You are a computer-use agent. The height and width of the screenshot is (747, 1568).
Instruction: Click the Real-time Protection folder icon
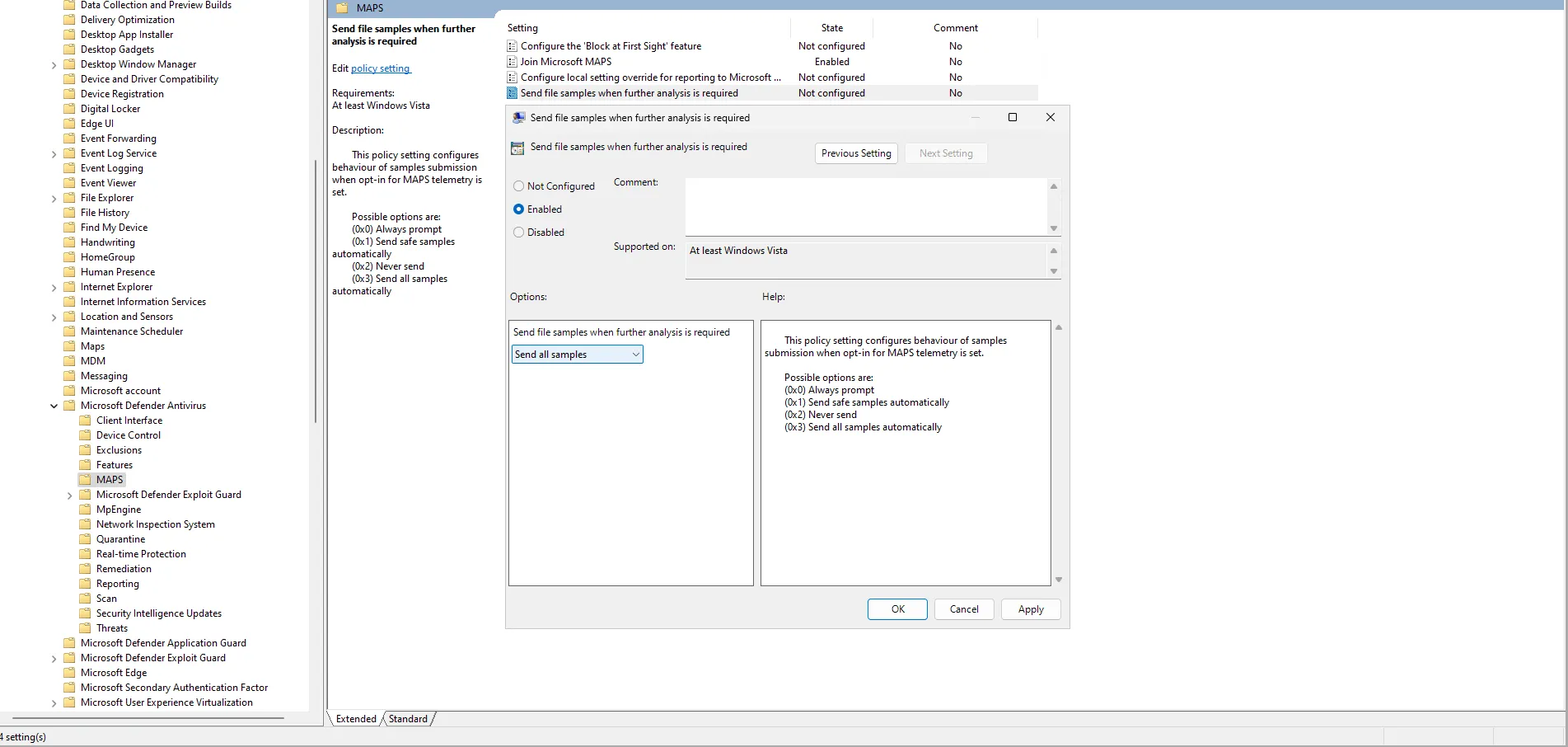point(85,554)
